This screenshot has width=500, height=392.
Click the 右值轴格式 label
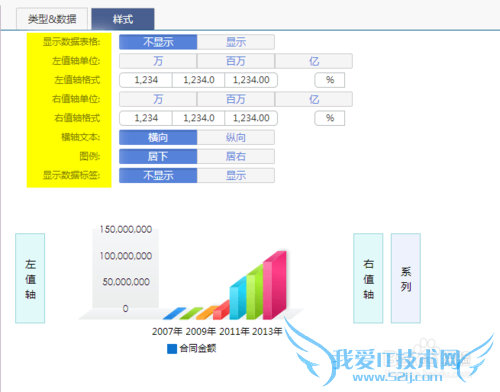pyautogui.click(x=77, y=118)
